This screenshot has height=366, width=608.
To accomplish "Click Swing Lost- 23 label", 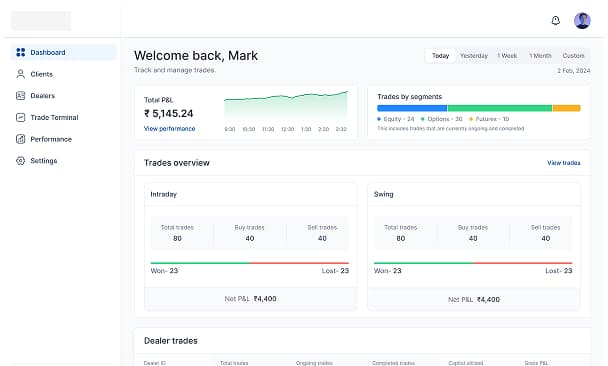I will point(559,271).
